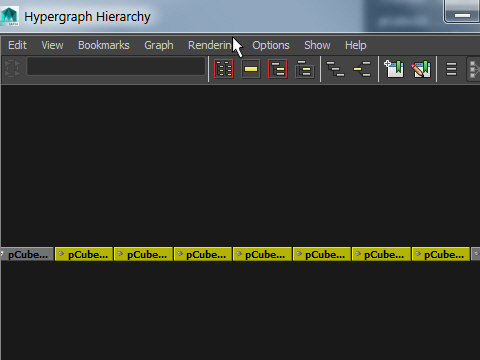The image size is (480, 360).
Task: Expand the Options menu
Action: pyautogui.click(x=271, y=45)
